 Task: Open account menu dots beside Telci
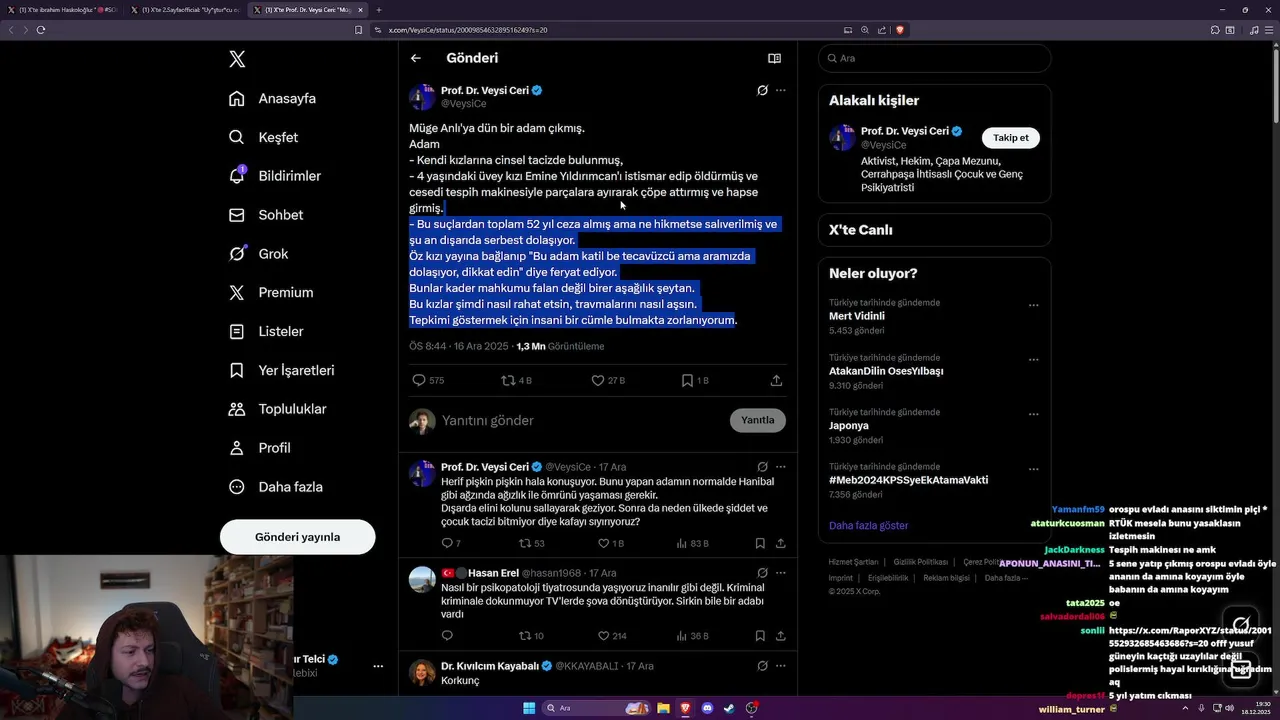[x=378, y=666]
